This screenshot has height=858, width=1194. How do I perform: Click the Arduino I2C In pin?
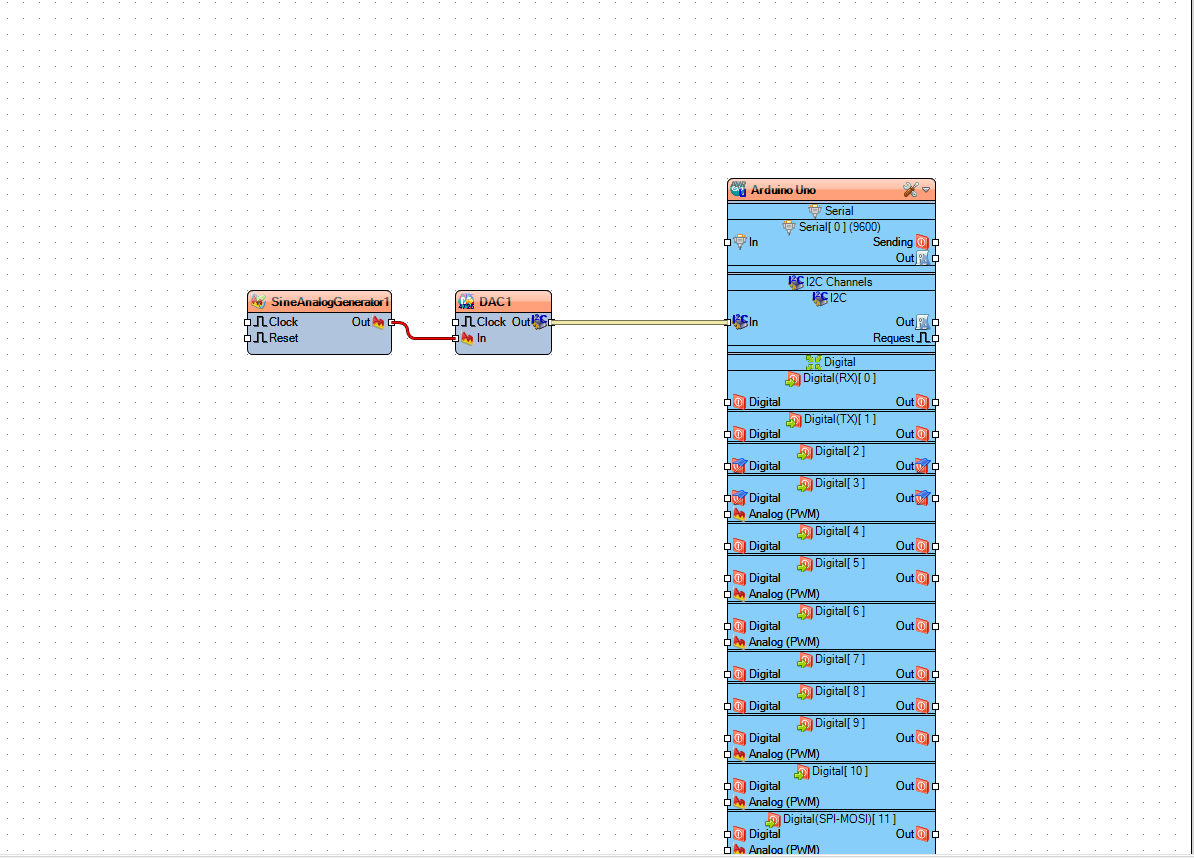(727, 322)
